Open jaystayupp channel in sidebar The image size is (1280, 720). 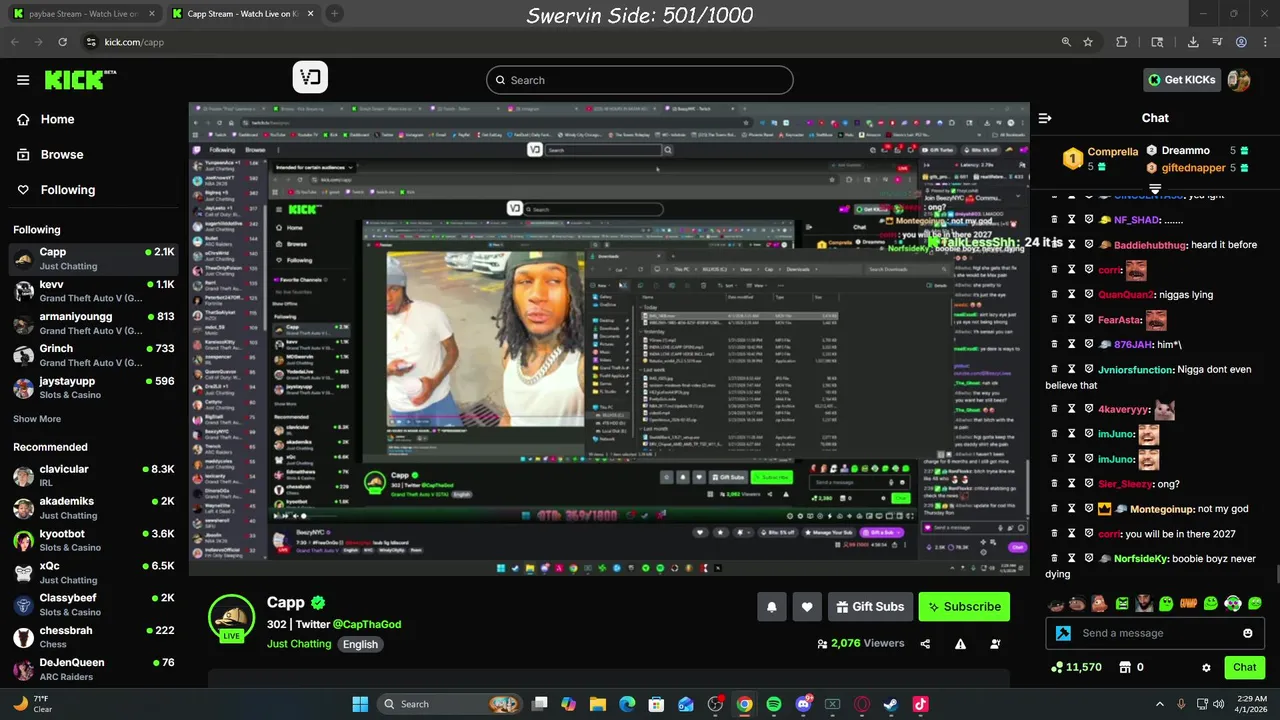click(93, 387)
